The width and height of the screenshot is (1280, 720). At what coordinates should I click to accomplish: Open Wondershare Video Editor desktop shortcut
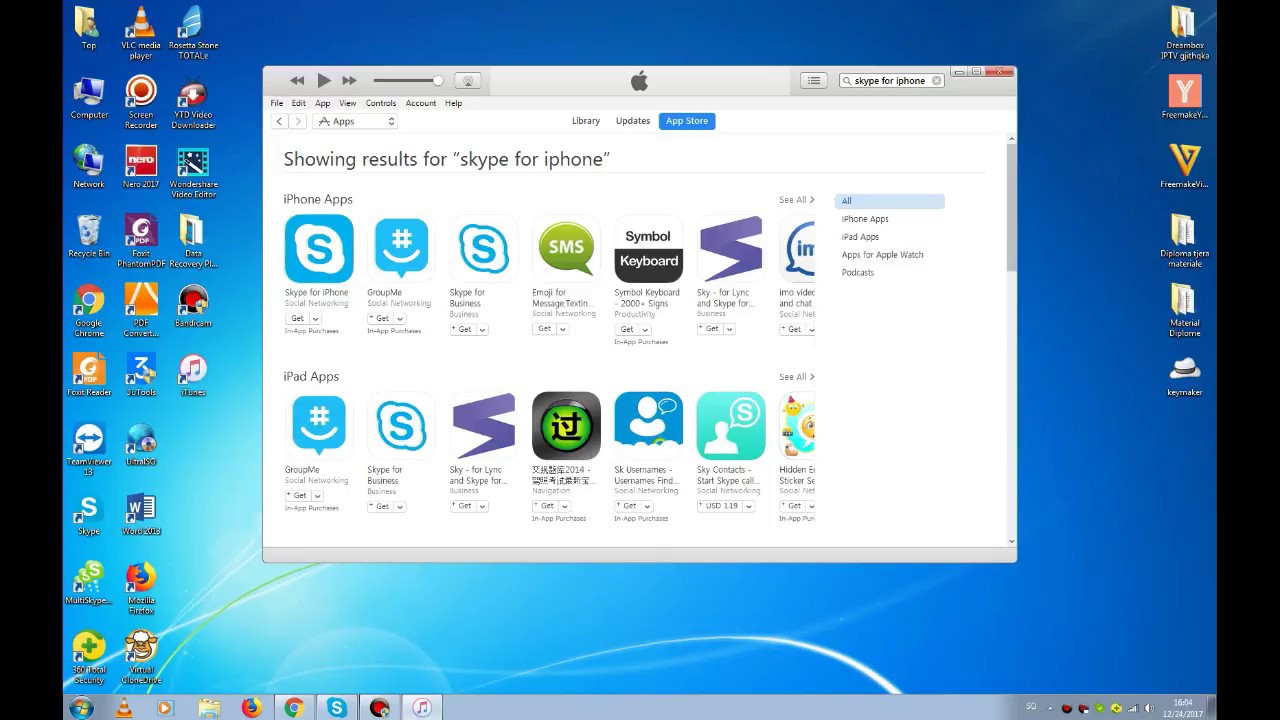click(x=193, y=172)
